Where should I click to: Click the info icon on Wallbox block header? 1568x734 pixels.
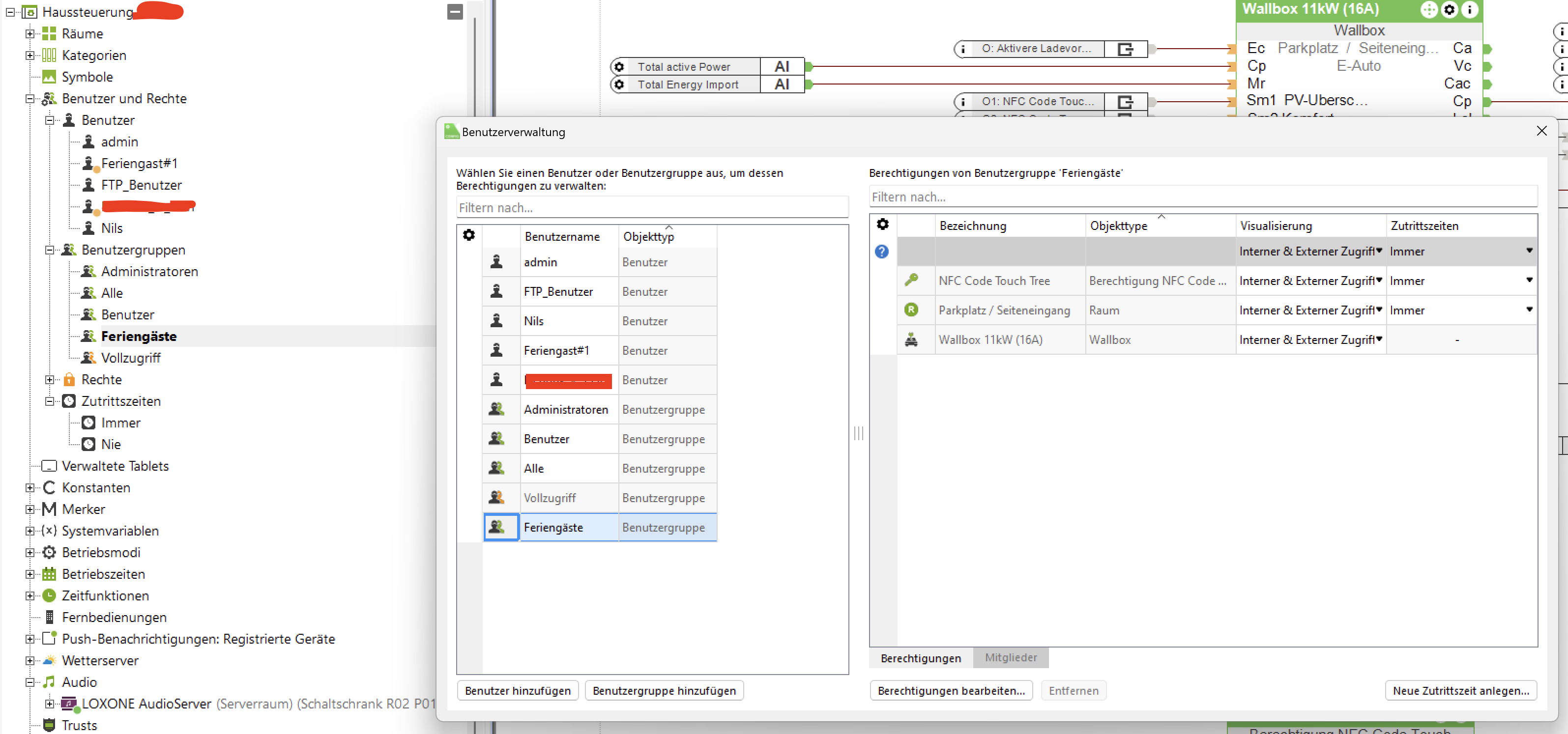click(1469, 10)
